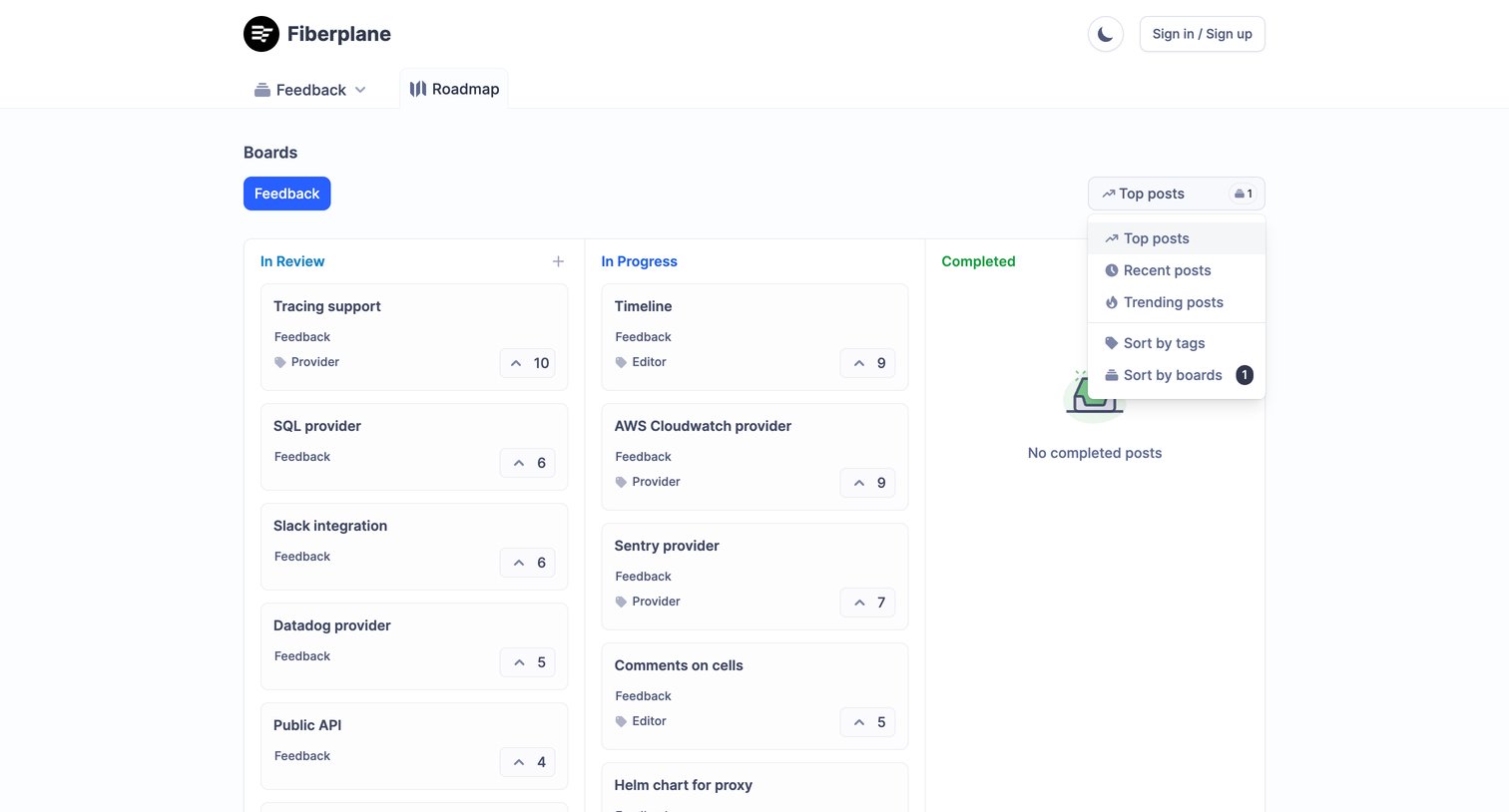Open the Sentry provider post title
The image size is (1509, 812).
tap(667, 546)
